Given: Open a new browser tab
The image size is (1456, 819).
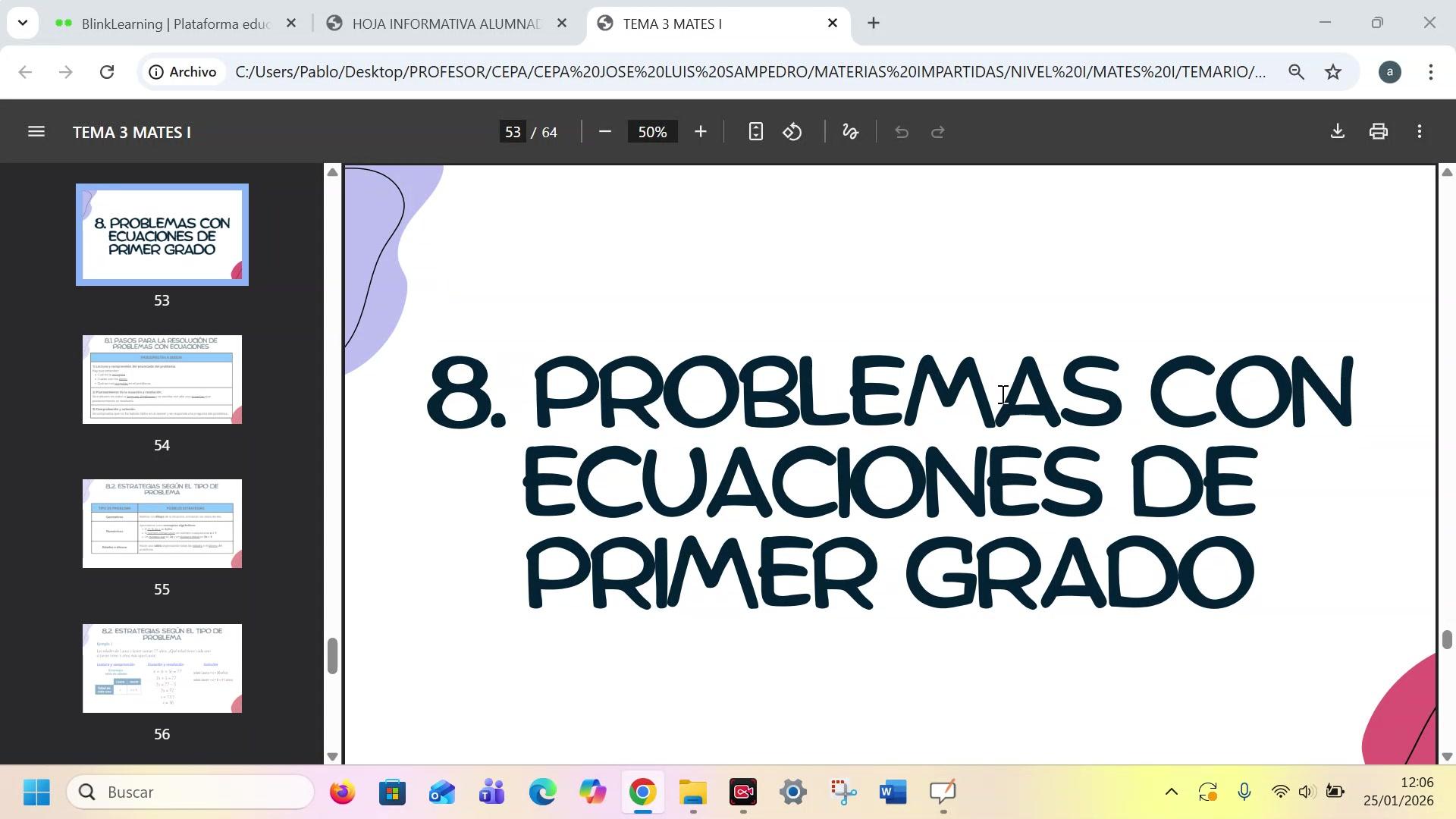Looking at the screenshot, I should pyautogui.click(x=874, y=24).
